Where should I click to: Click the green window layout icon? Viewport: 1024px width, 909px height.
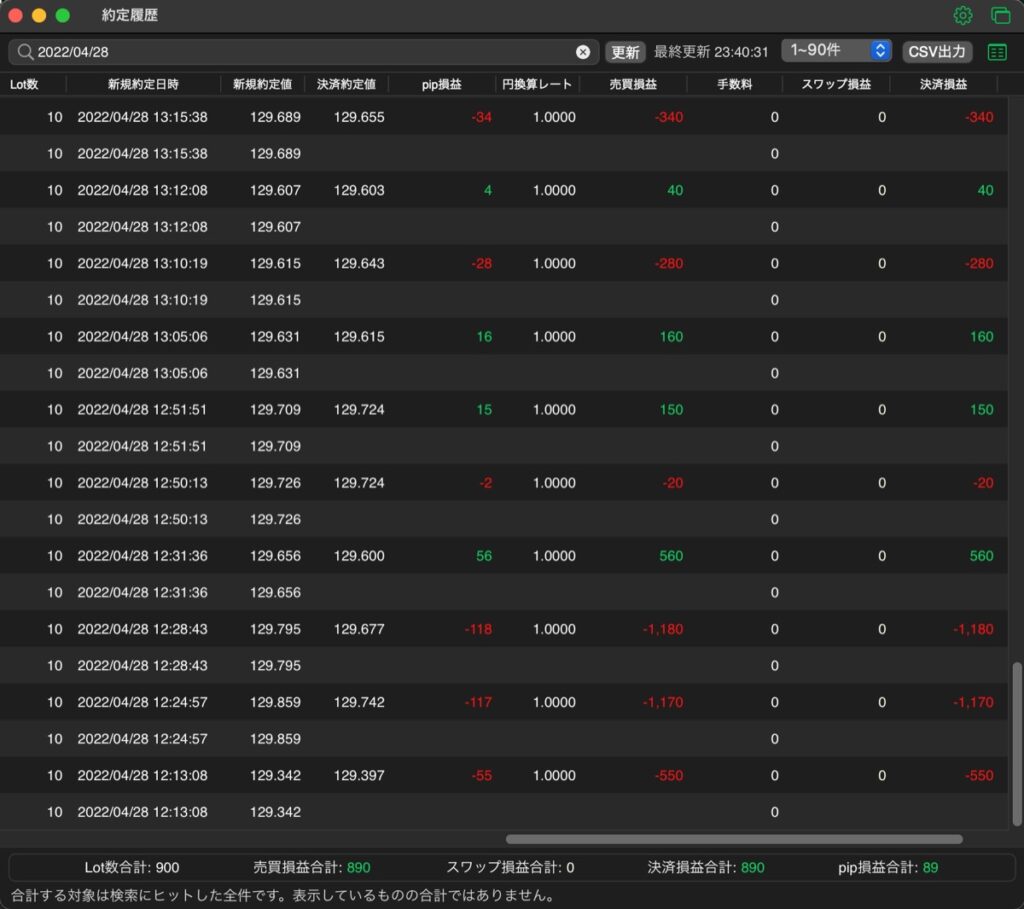pos(1000,15)
